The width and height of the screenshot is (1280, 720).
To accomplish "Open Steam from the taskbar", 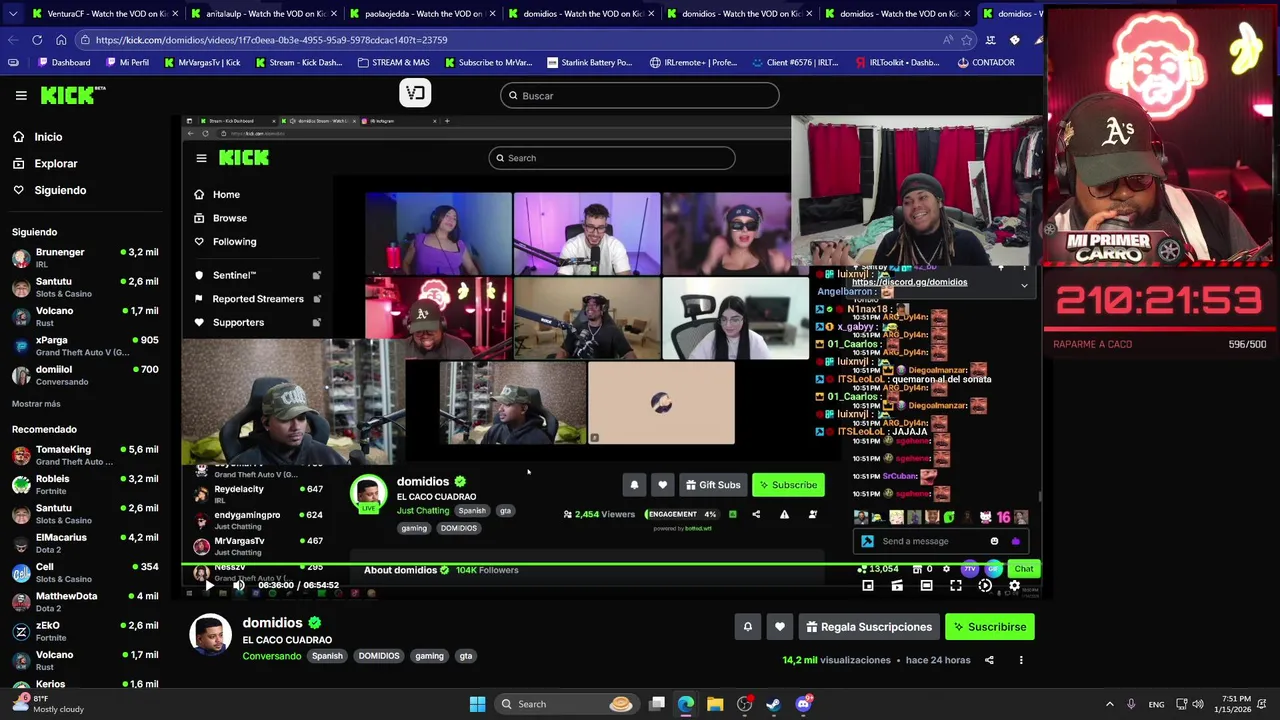I will [774, 704].
